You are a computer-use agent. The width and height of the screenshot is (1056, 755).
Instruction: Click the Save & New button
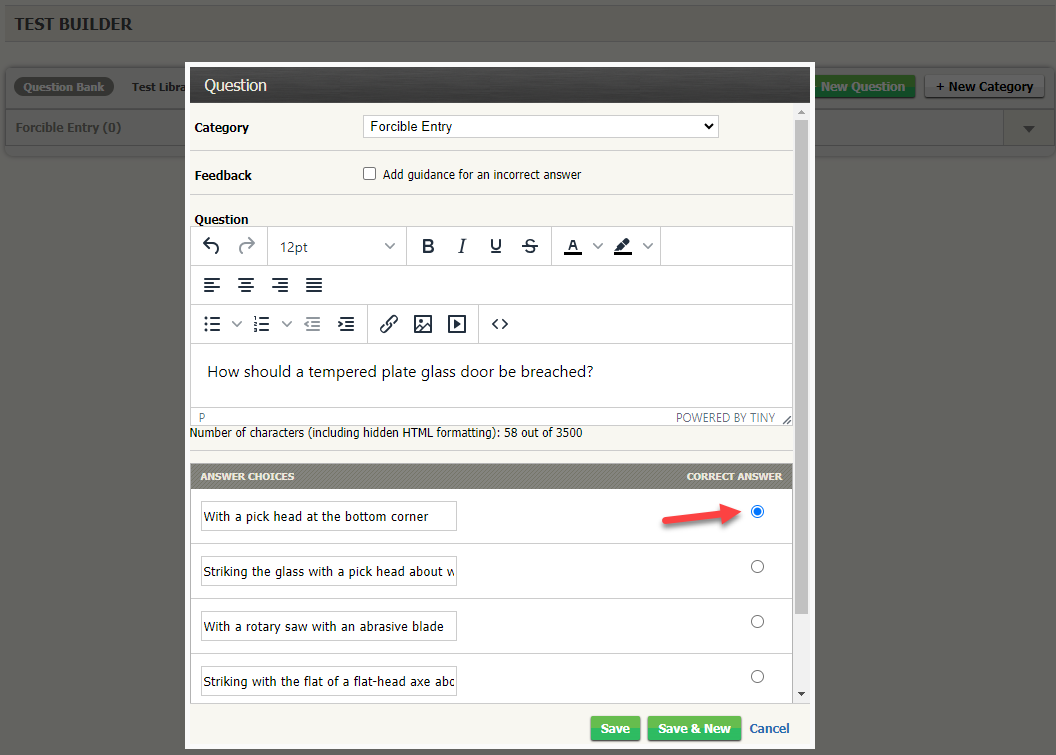(x=694, y=728)
